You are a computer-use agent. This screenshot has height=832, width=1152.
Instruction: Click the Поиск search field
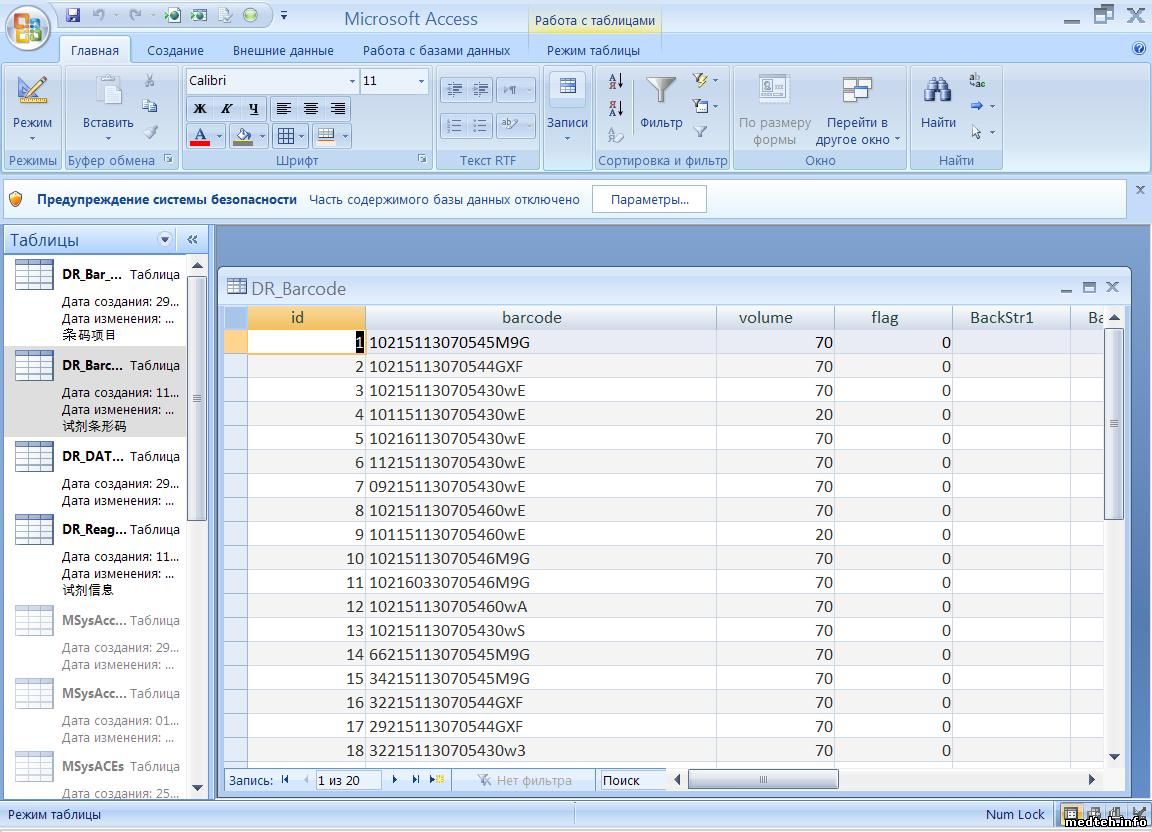(x=632, y=780)
